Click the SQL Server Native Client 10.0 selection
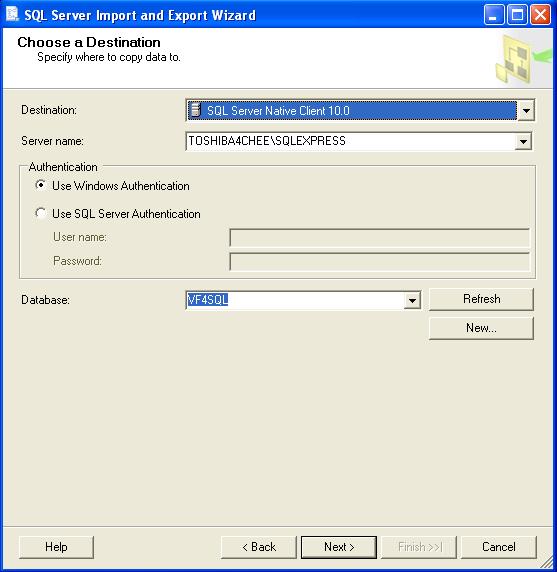 [352, 110]
